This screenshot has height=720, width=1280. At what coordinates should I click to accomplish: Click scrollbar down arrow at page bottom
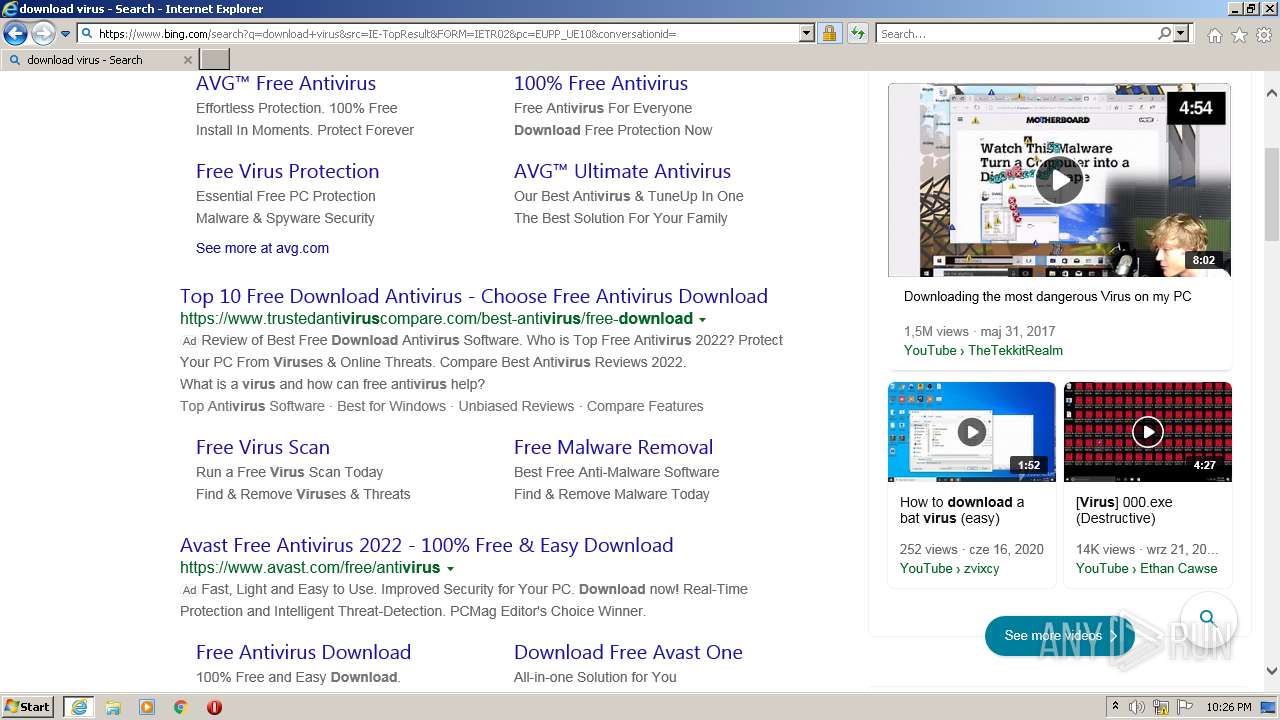pyautogui.click(x=1272, y=672)
